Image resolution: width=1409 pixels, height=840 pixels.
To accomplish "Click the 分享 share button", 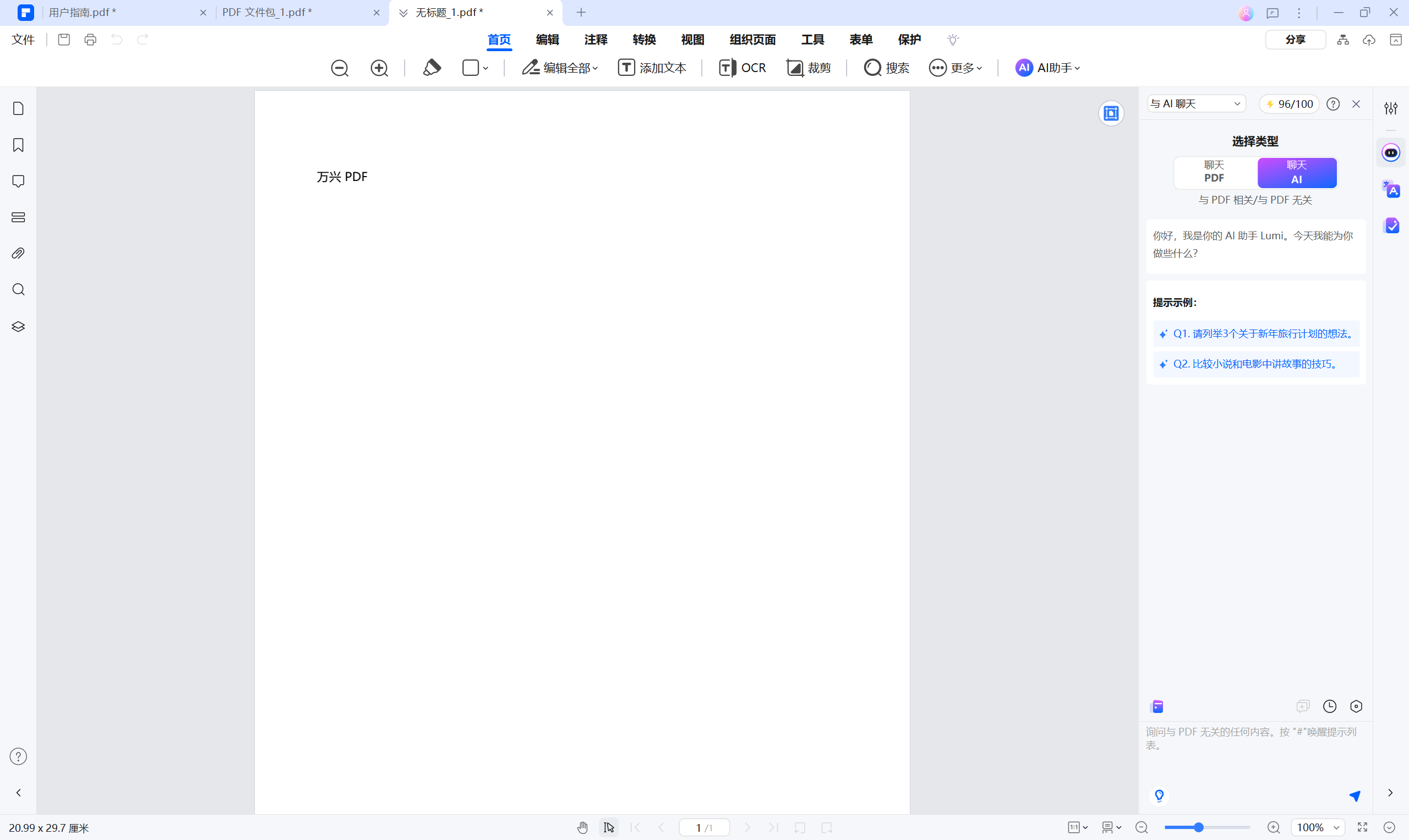I will 1295,40.
